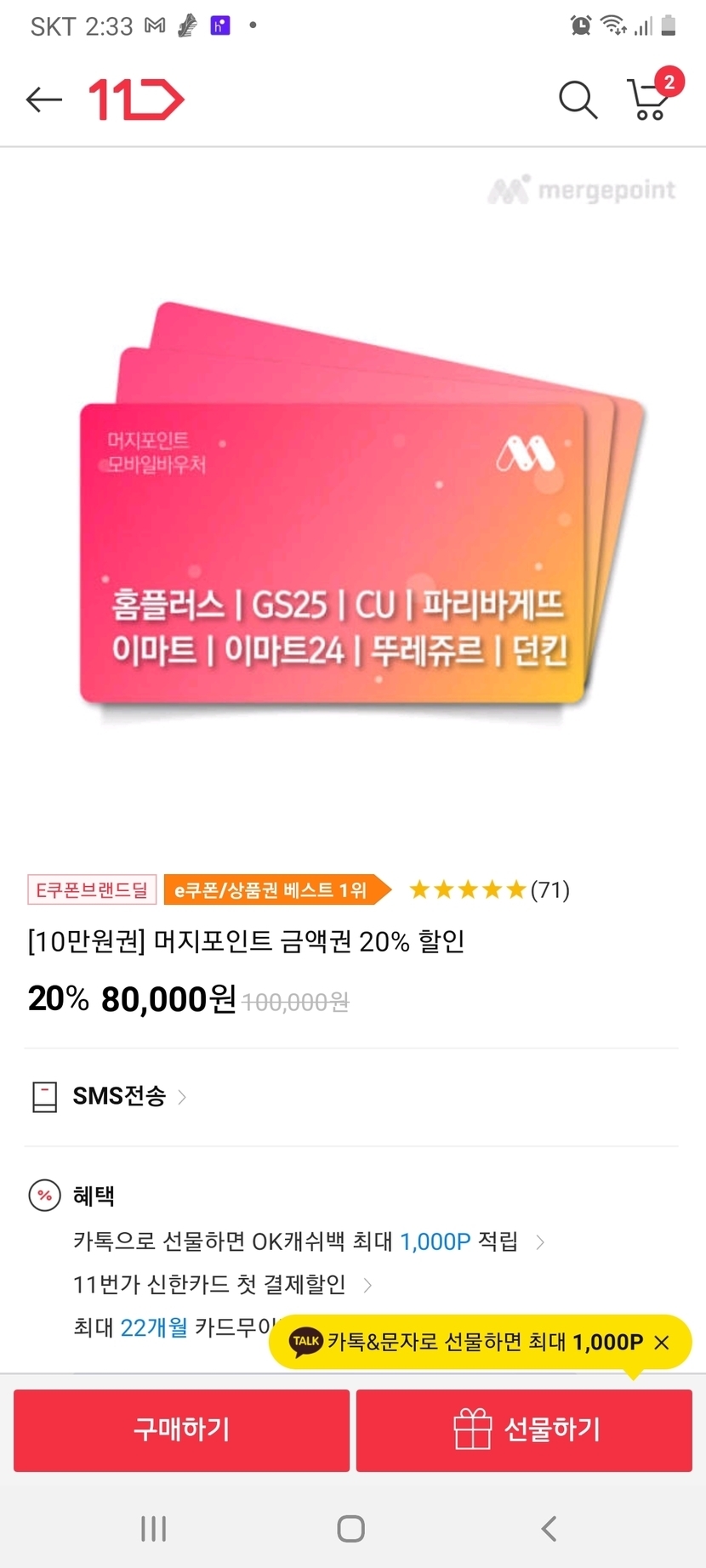Open E쿠폰브랜드딜 tag
Image resolution: width=706 pixels, height=1568 pixels.
pyautogui.click(x=93, y=889)
